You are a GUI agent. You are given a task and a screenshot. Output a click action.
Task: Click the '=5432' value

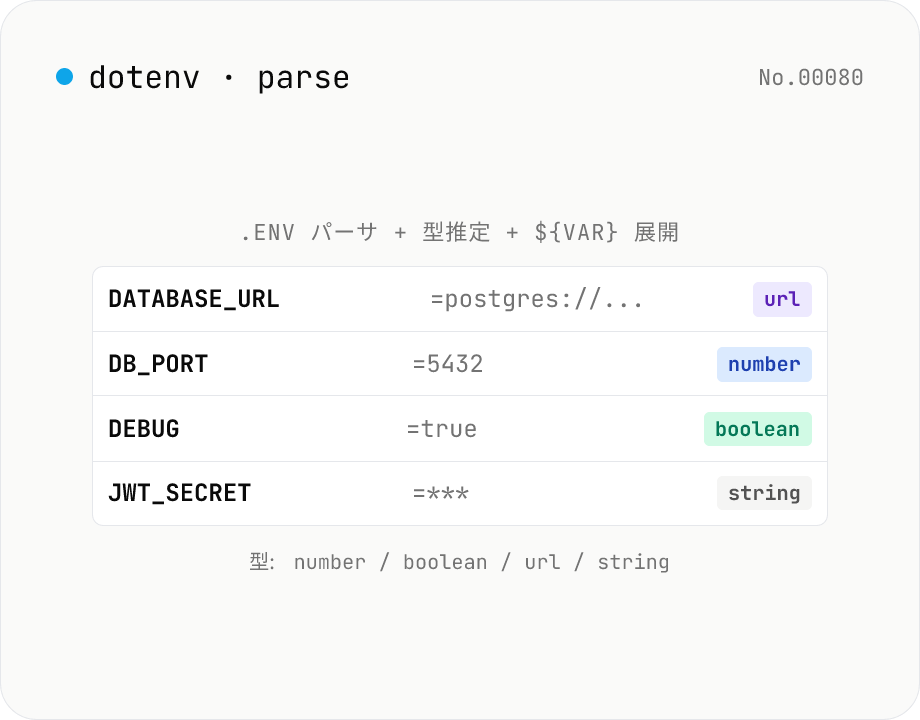pyautogui.click(x=448, y=364)
